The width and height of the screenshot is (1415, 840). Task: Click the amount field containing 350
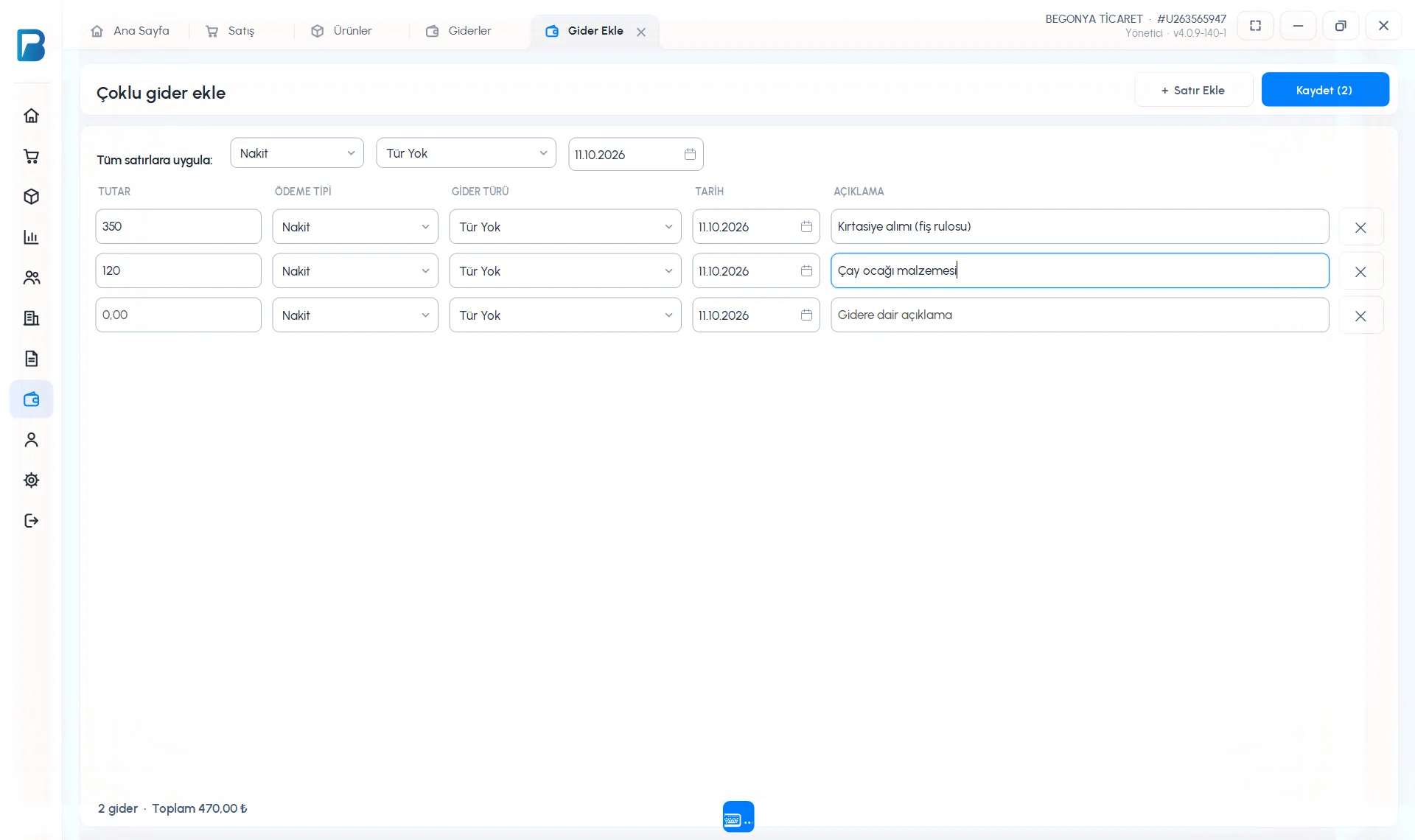point(178,227)
